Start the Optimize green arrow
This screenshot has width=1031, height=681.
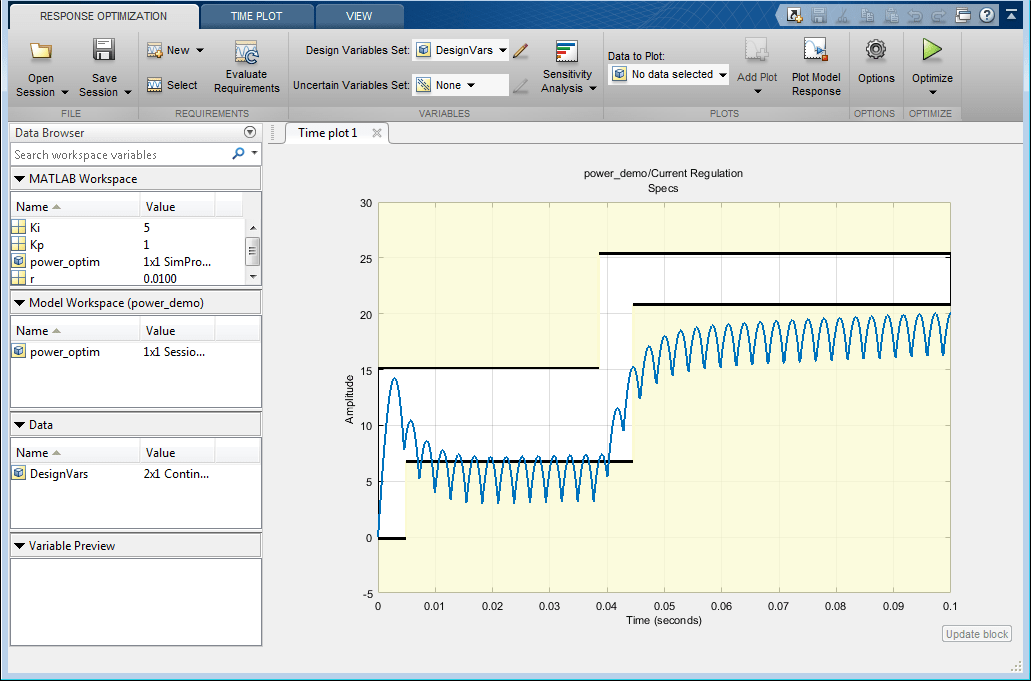coord(932,50)
